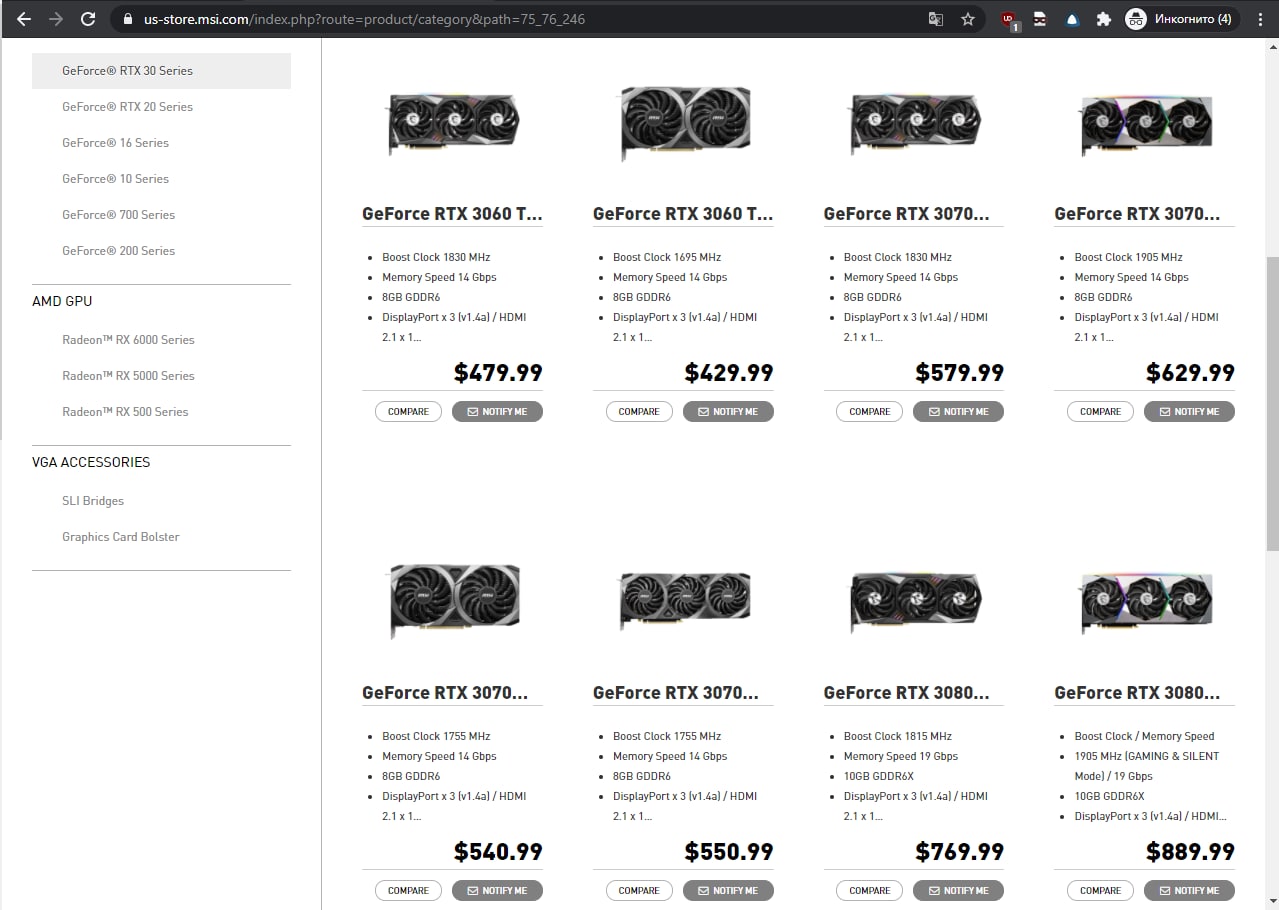
Task: Open Radeon RX 5000 Series category
Action: (x=128, y=376)
